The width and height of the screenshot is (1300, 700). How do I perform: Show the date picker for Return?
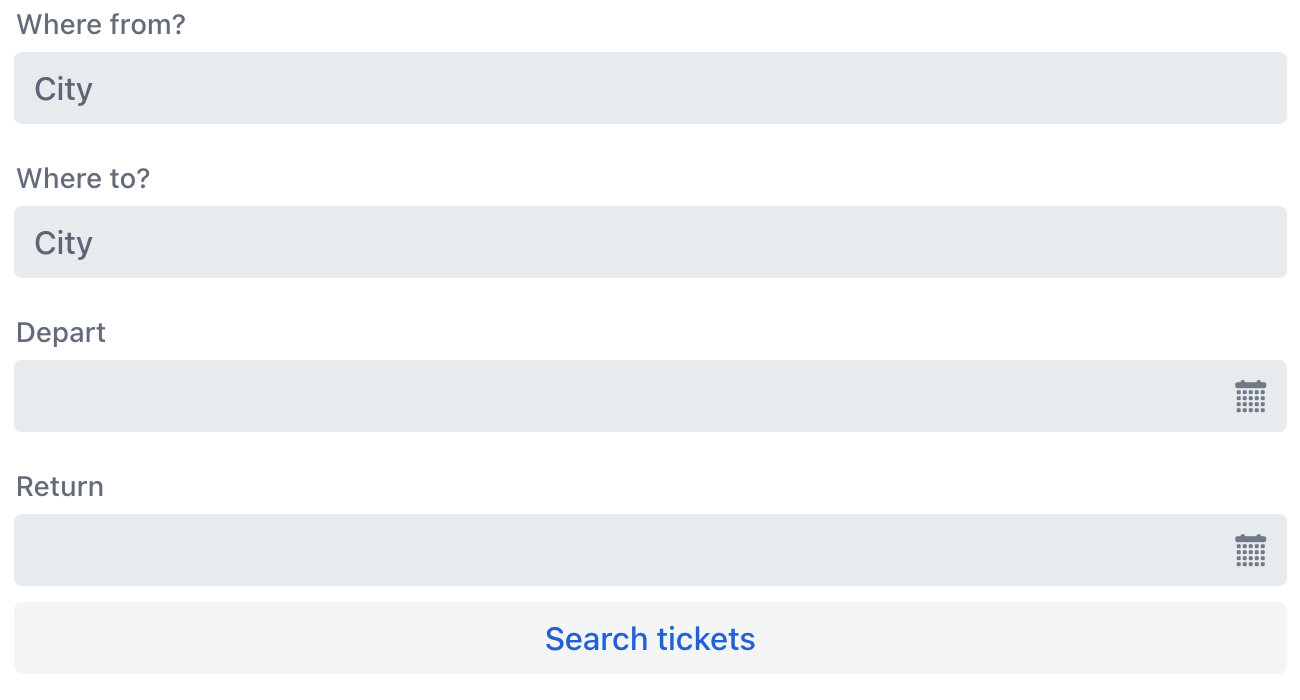coord(1250,550)
